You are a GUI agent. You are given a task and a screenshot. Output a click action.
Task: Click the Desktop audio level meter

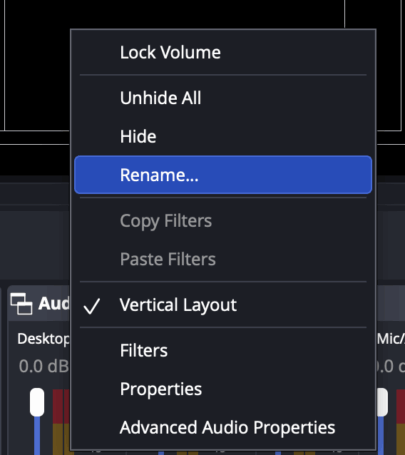(61, 422)
